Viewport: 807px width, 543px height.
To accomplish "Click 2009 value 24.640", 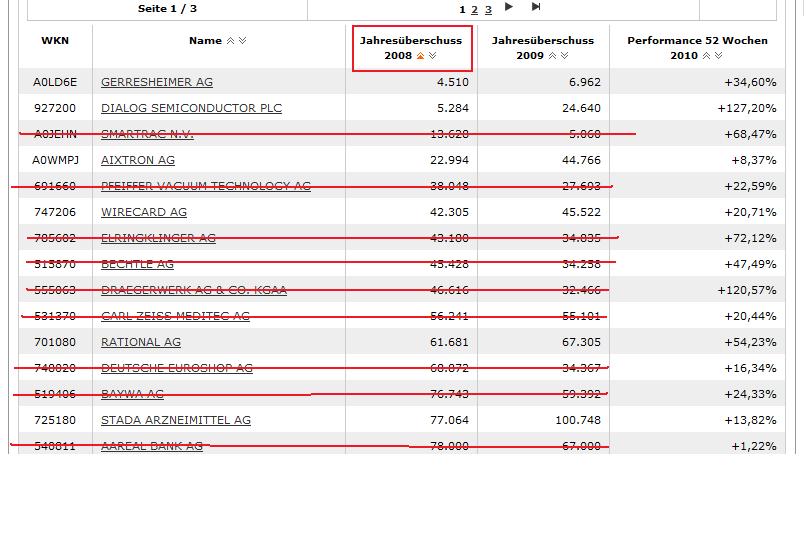I will point(582,108).
